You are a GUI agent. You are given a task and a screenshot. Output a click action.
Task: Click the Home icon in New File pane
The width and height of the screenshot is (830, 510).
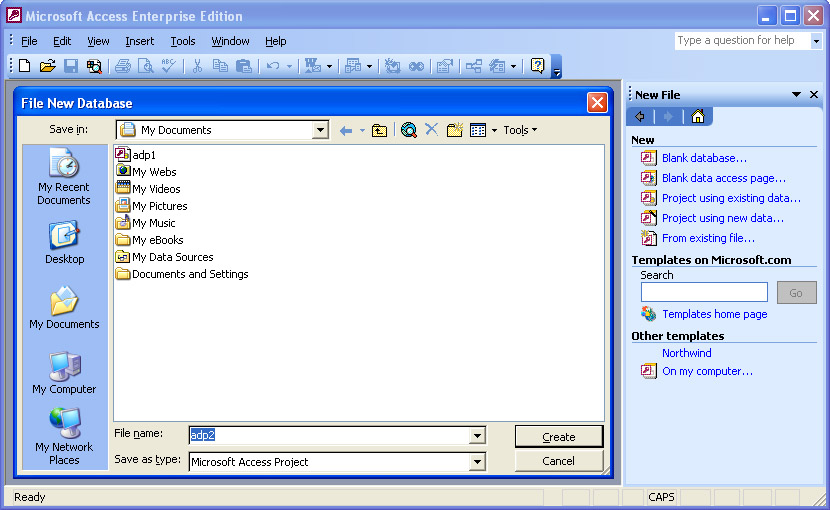[x=697, y=117]
